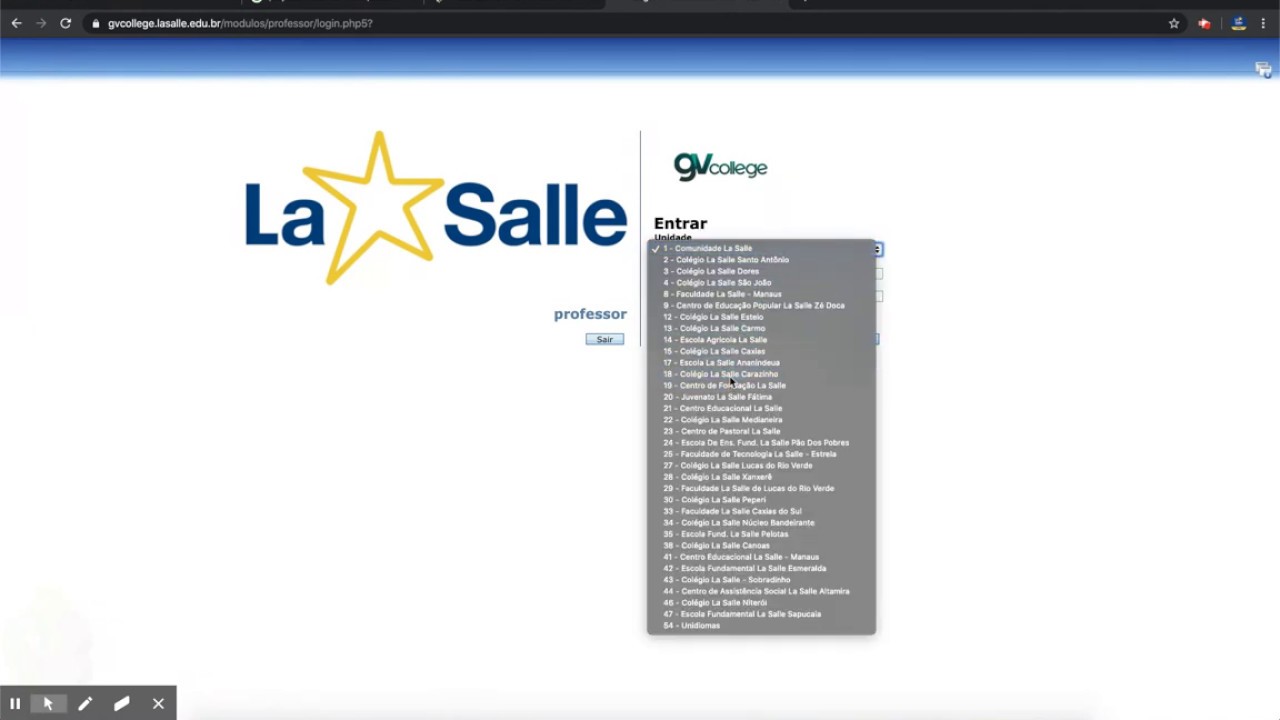Select '35 - Escola Fund. La Salle Pelotas'
The width and height of the screenshot is (1280, 720).
pyautogui.click(x=761, y=534)
